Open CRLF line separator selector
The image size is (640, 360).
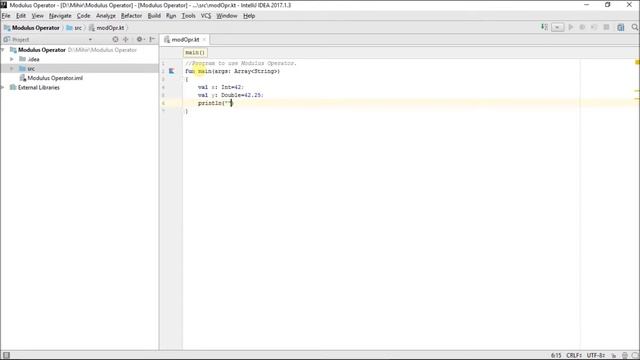tap(574, 356)
